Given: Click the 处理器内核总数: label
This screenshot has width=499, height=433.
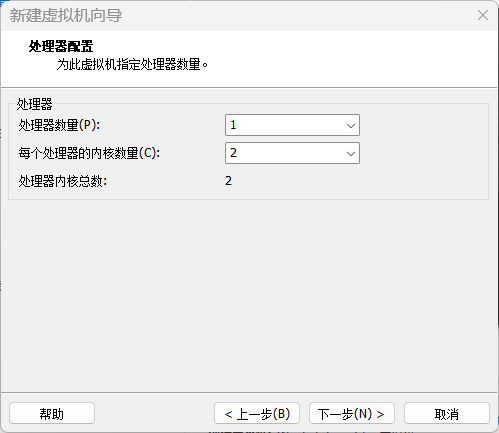Looking at the screenshot, I should point(63,181).
